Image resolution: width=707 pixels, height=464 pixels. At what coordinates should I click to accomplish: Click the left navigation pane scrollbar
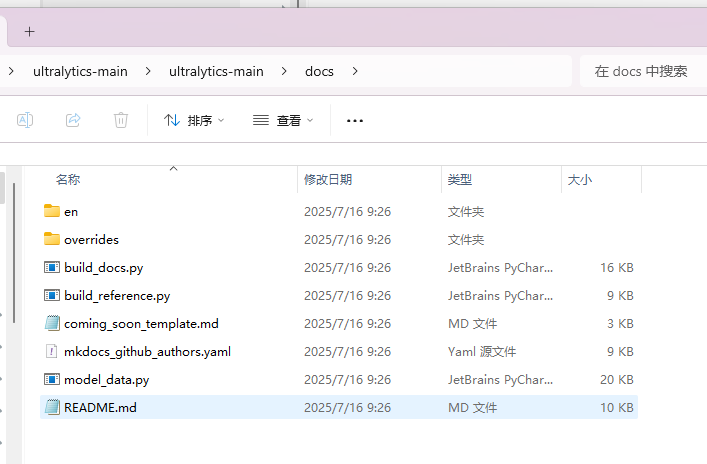(14, 253)
